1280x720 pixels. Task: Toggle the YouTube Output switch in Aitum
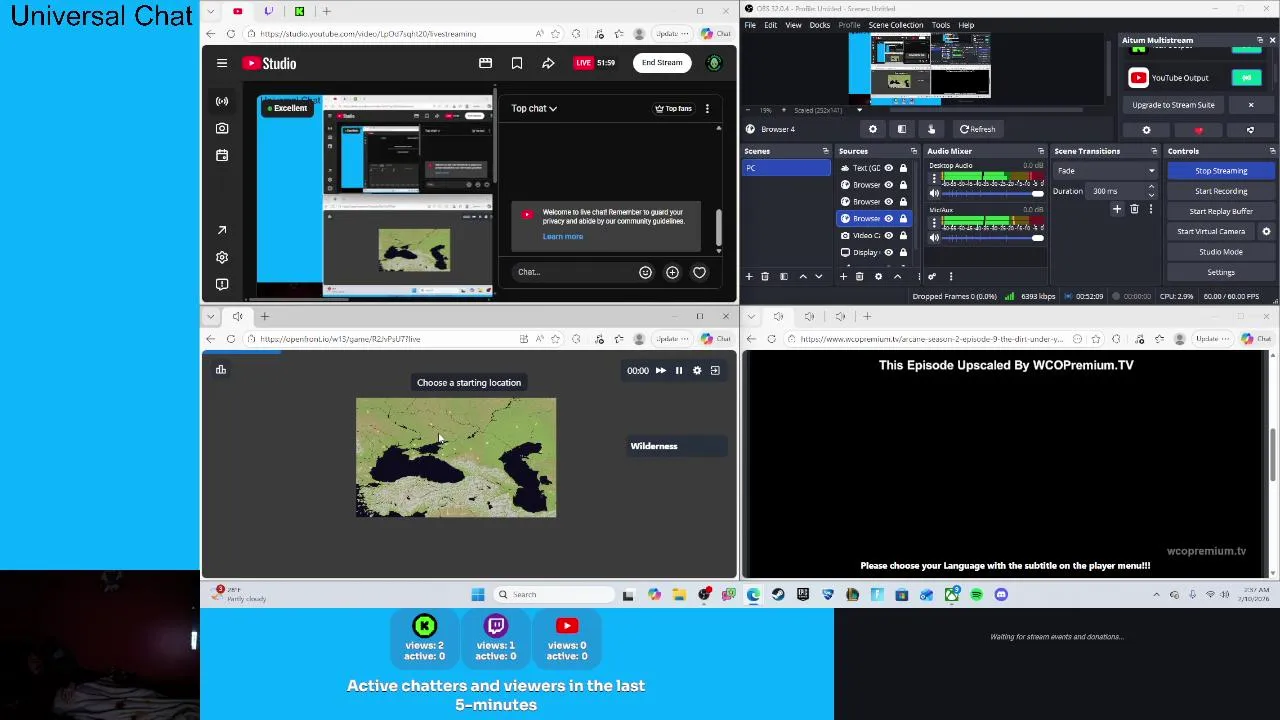coord(1246,78)
